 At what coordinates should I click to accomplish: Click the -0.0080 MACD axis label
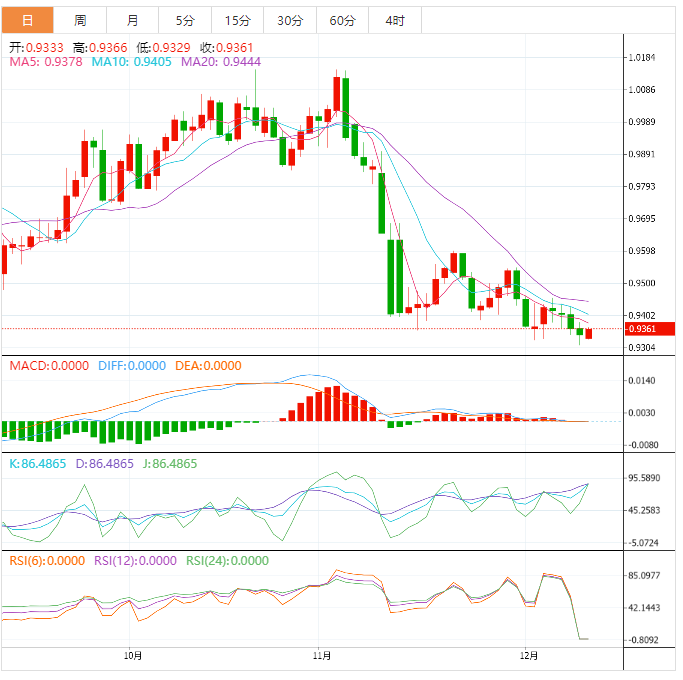coord(643,445)
